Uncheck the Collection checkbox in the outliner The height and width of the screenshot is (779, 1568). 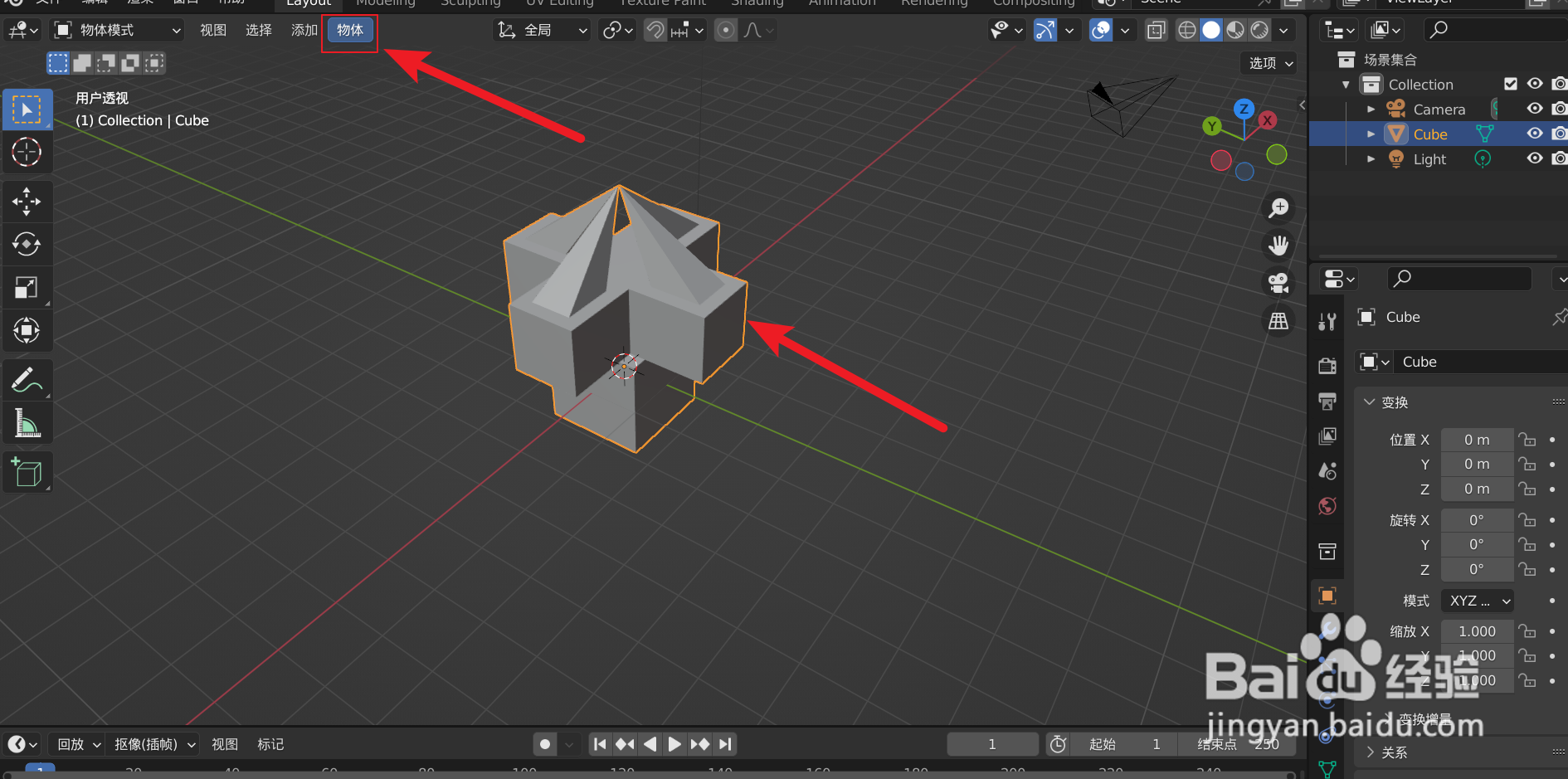point(1511,83)
